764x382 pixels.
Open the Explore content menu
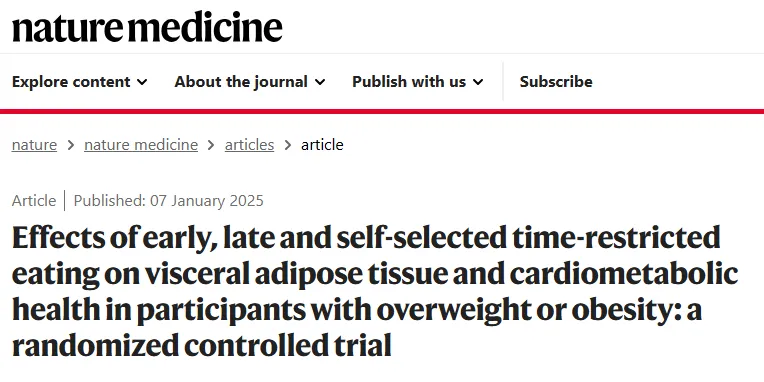point(79,81)
